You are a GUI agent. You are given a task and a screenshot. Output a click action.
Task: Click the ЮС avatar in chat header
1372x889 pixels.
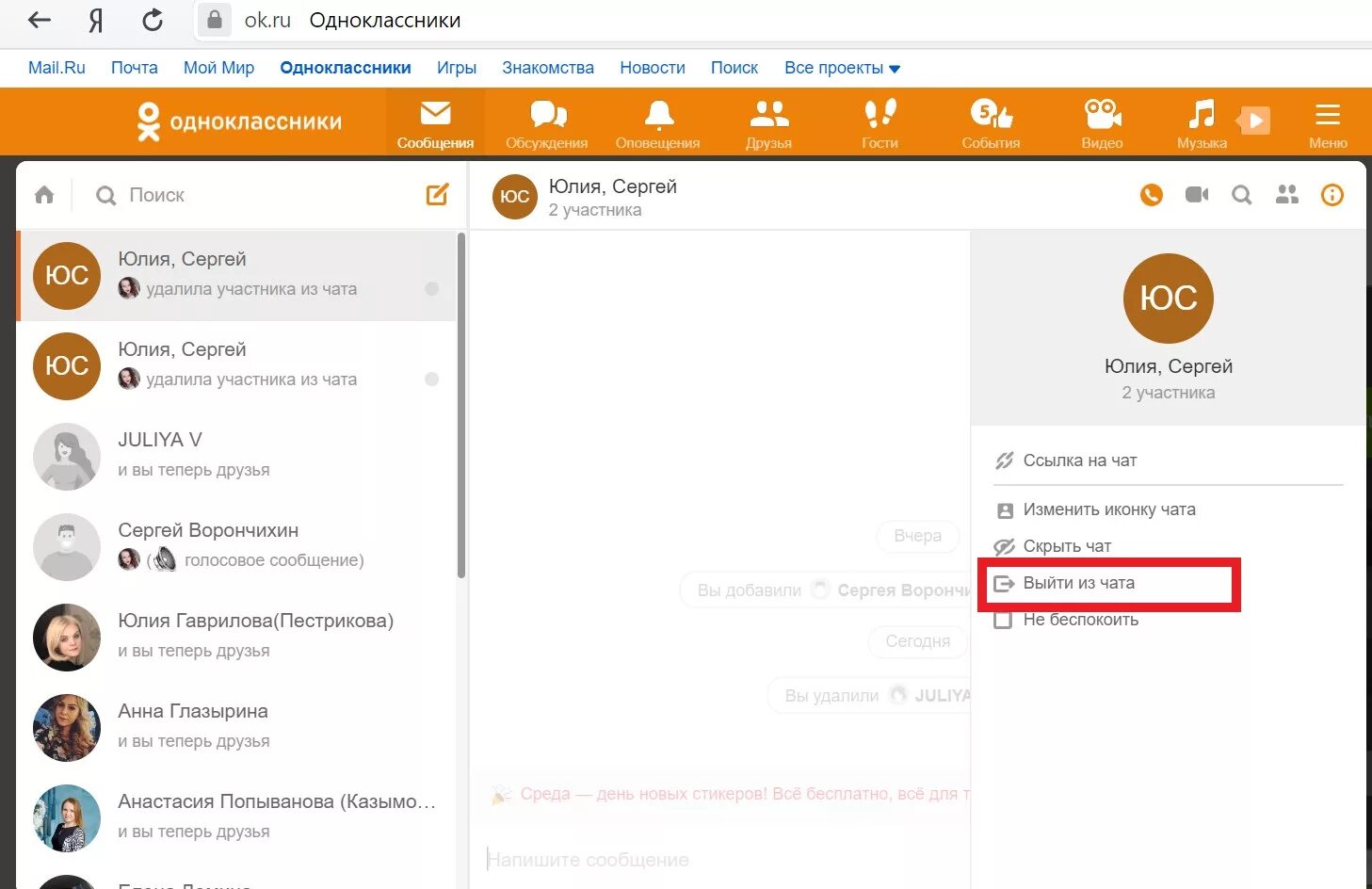click(515, 196)
